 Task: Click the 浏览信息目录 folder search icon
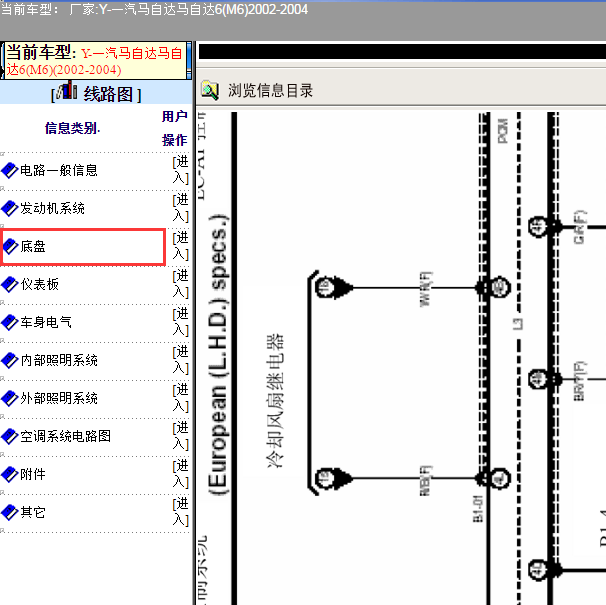pyautogui.click(x=210, y=90)
